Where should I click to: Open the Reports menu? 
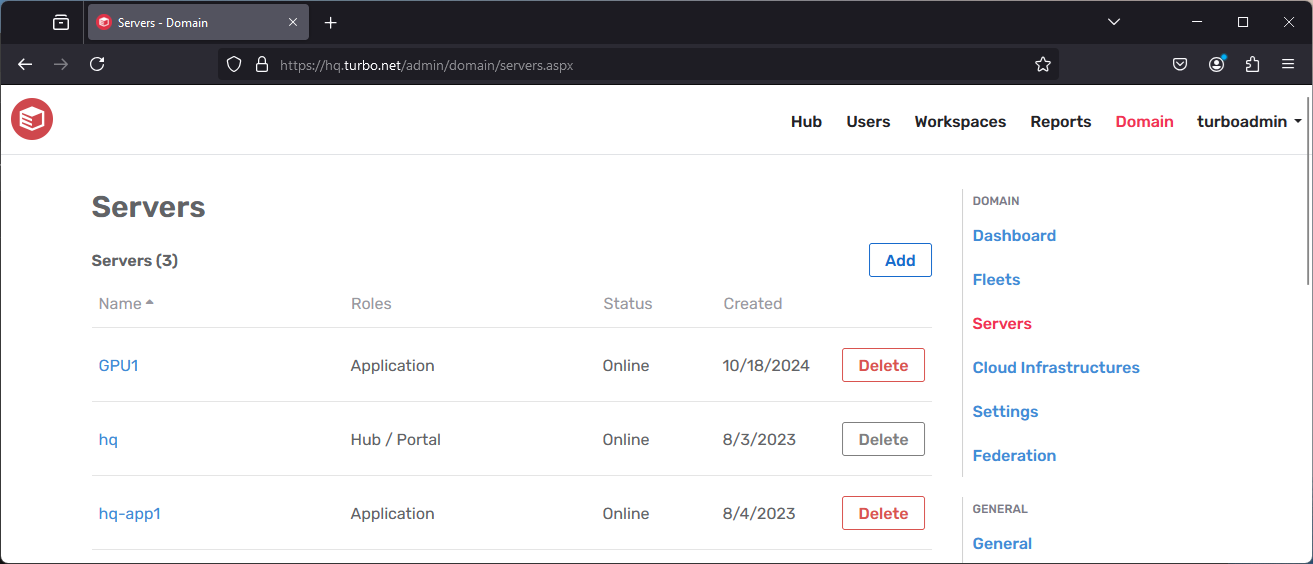1061,122
